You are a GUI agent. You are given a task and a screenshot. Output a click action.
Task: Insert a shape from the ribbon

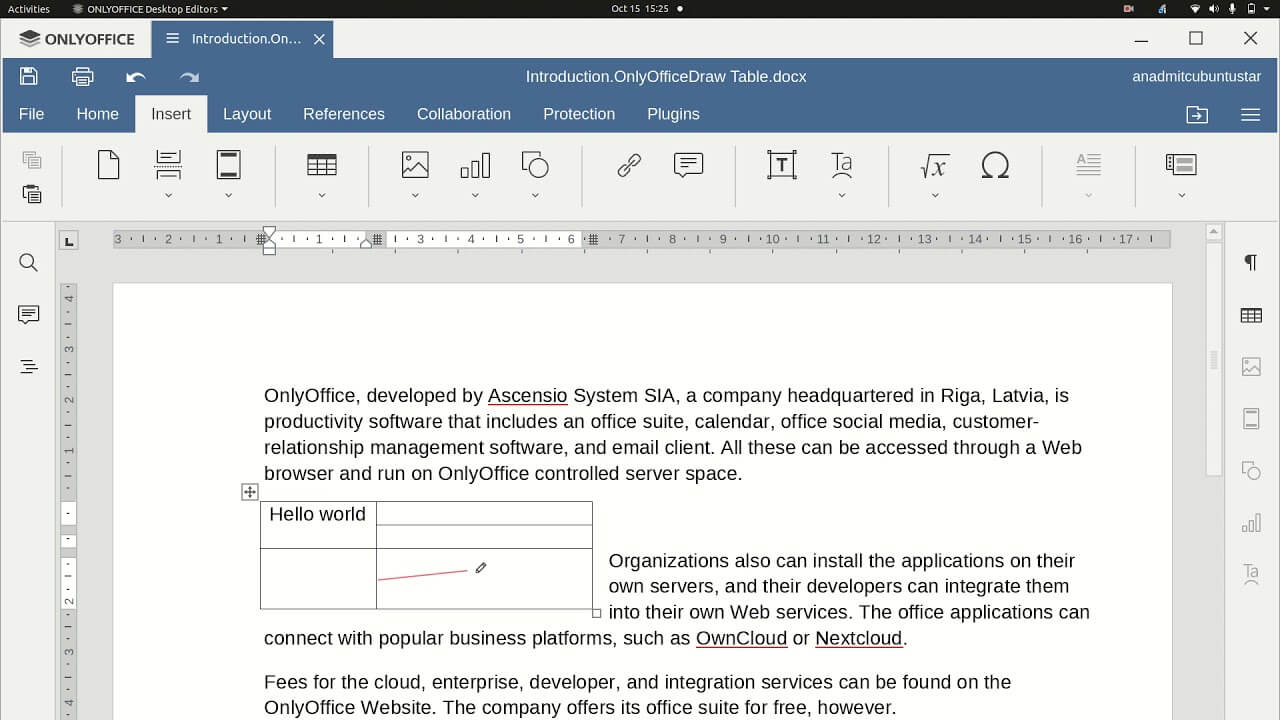tap(535, 164)
